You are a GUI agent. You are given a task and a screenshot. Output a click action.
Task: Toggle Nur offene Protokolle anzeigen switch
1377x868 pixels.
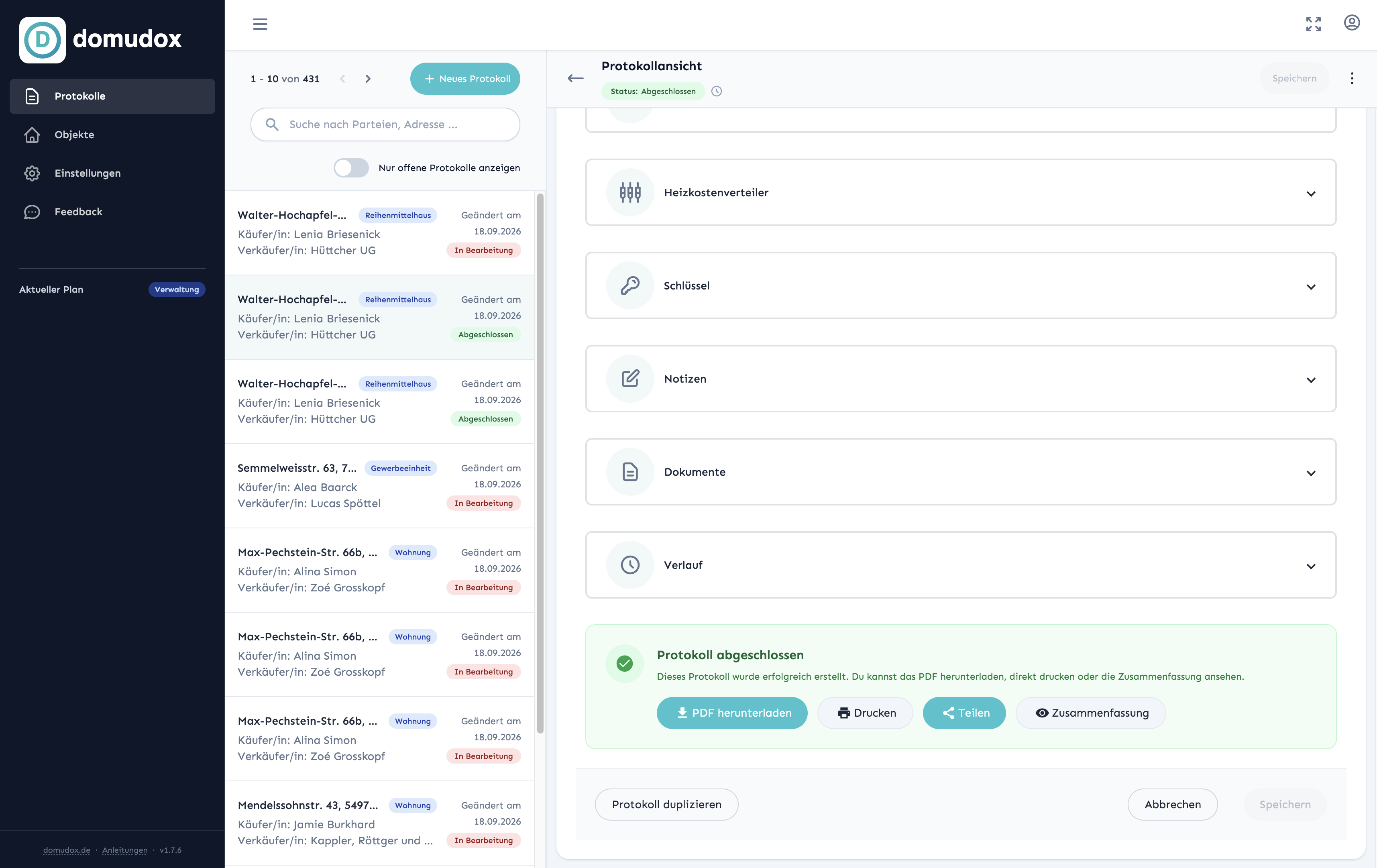pos(350,167)
